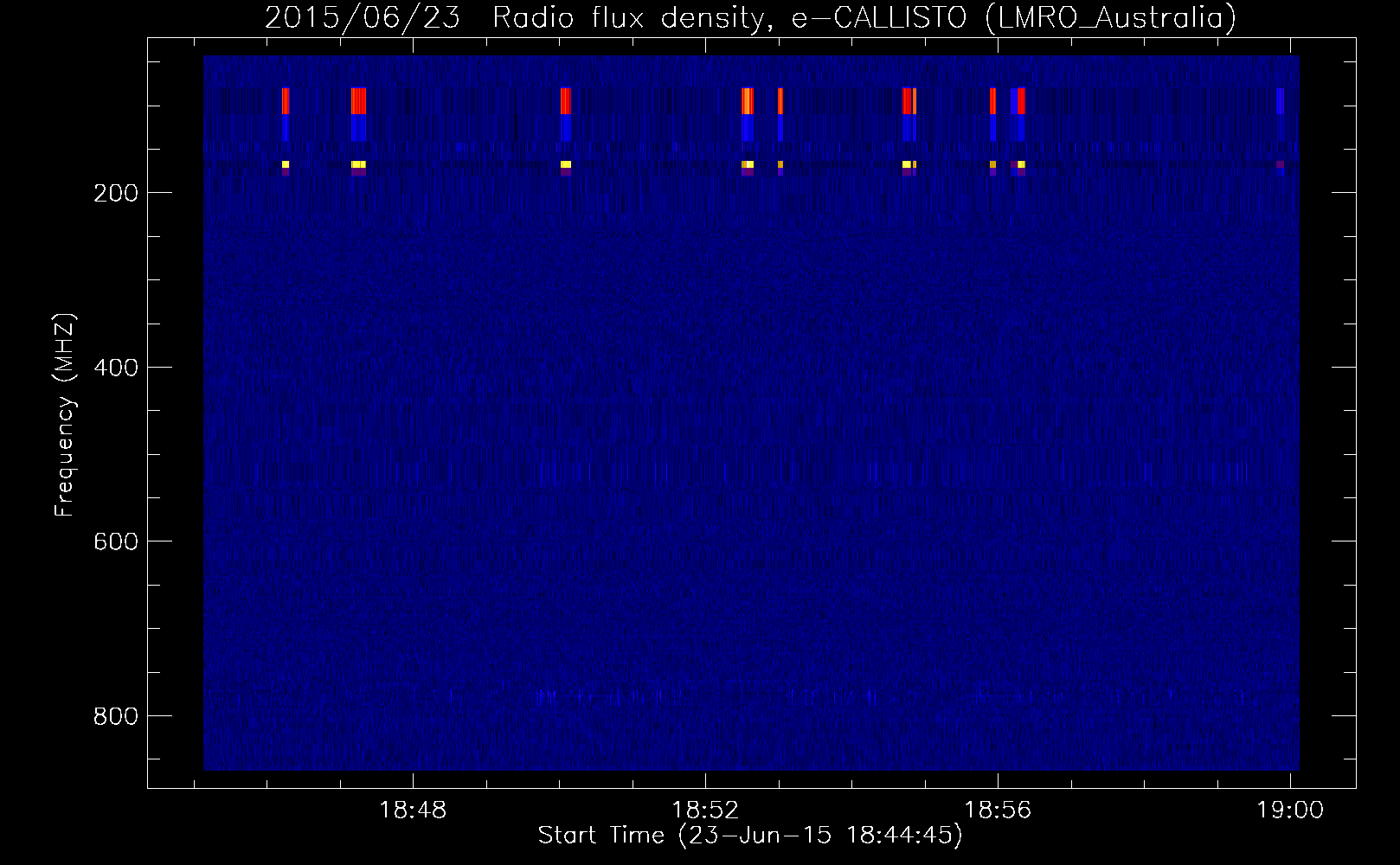Click the 18:52 time tick label
The width and height of the screenshot is (1400, 865).
tap(705, 811)
